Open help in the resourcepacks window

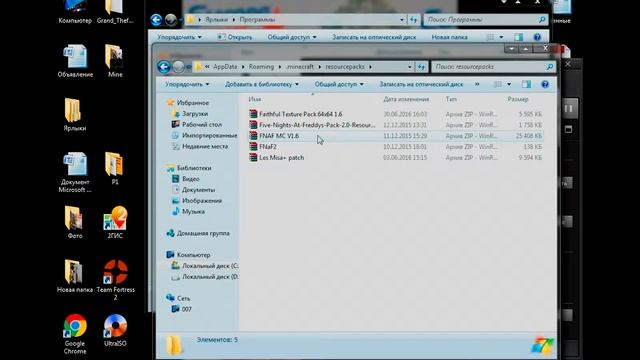tap(544, 84)
